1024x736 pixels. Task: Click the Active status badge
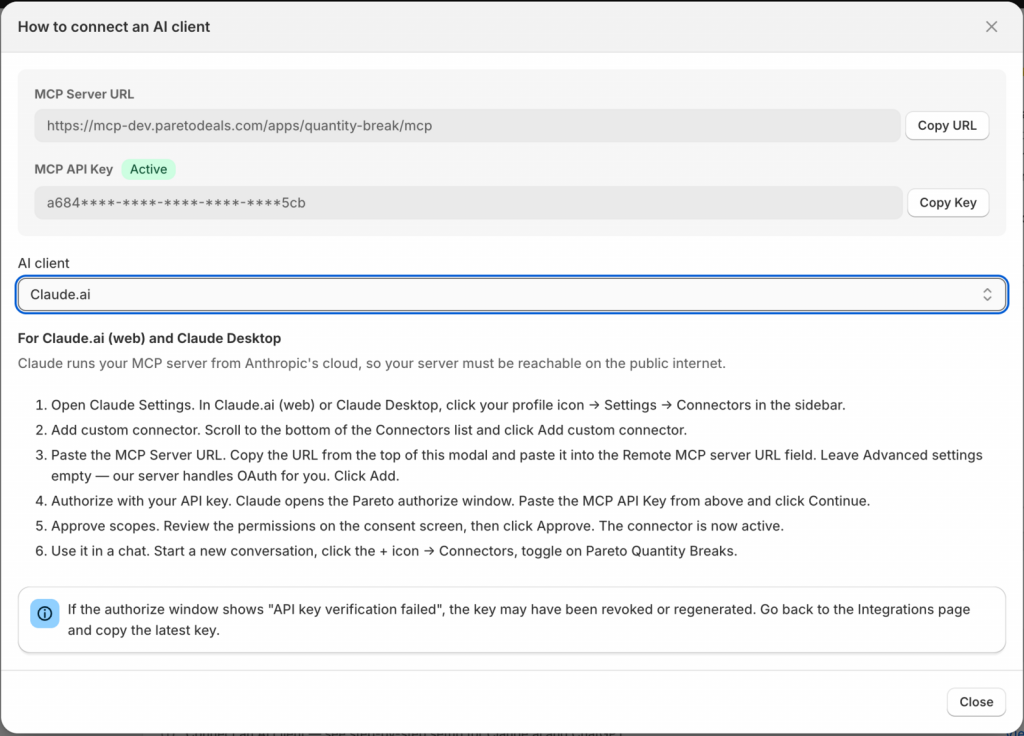[148, 169]
